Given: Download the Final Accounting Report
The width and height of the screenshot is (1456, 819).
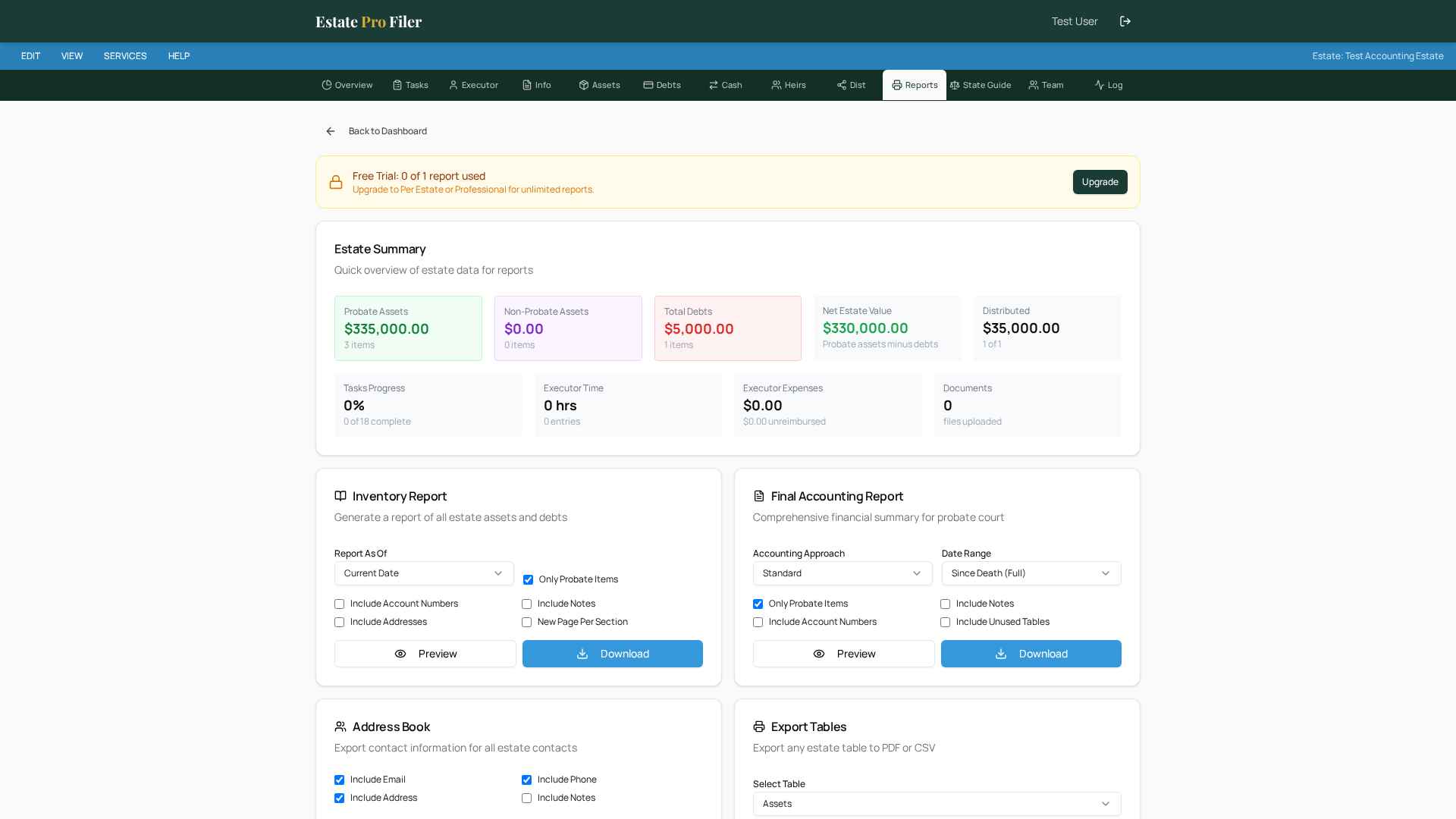Looking at the screenshot, I should pyautogui.click(x=1031, y=654).
